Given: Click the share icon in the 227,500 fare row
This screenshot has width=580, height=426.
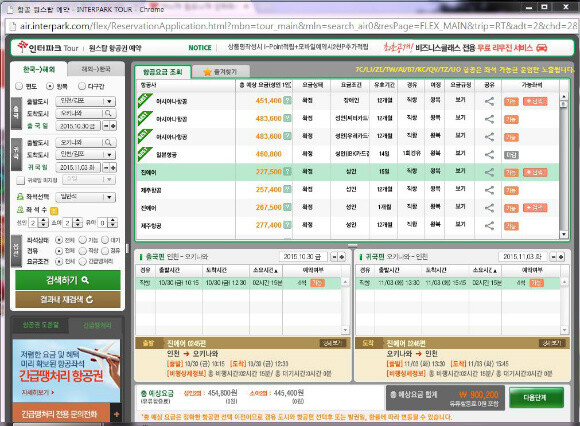Looking at the screenshot, I should pos(489,172).
